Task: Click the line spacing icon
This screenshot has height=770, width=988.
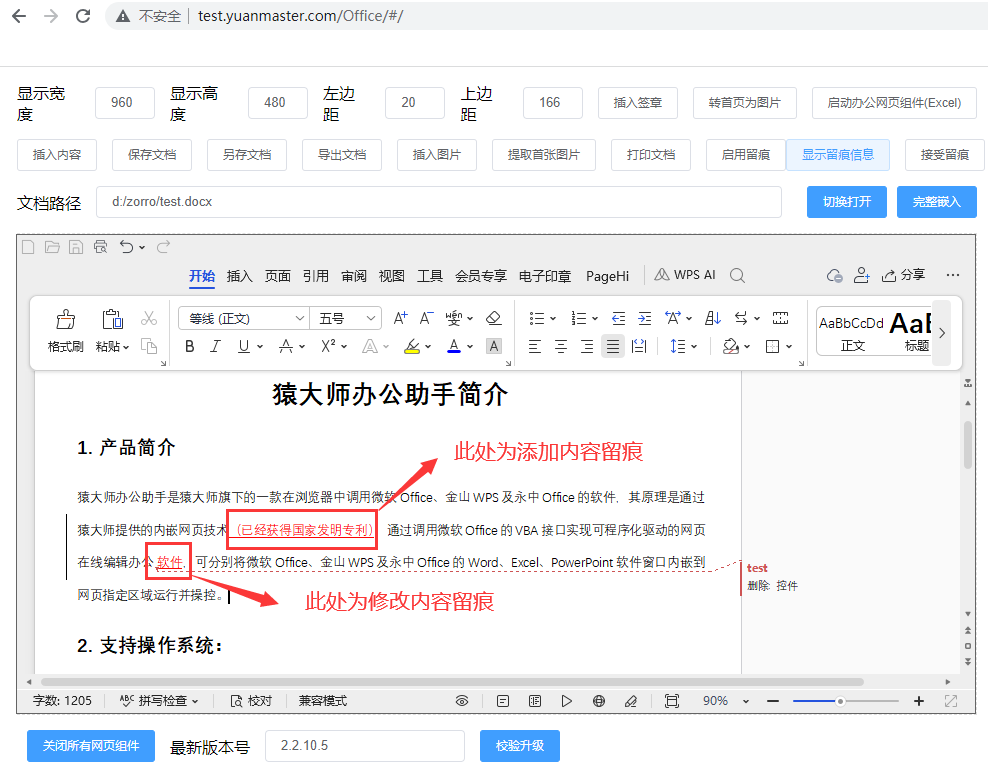Action: 677,346
